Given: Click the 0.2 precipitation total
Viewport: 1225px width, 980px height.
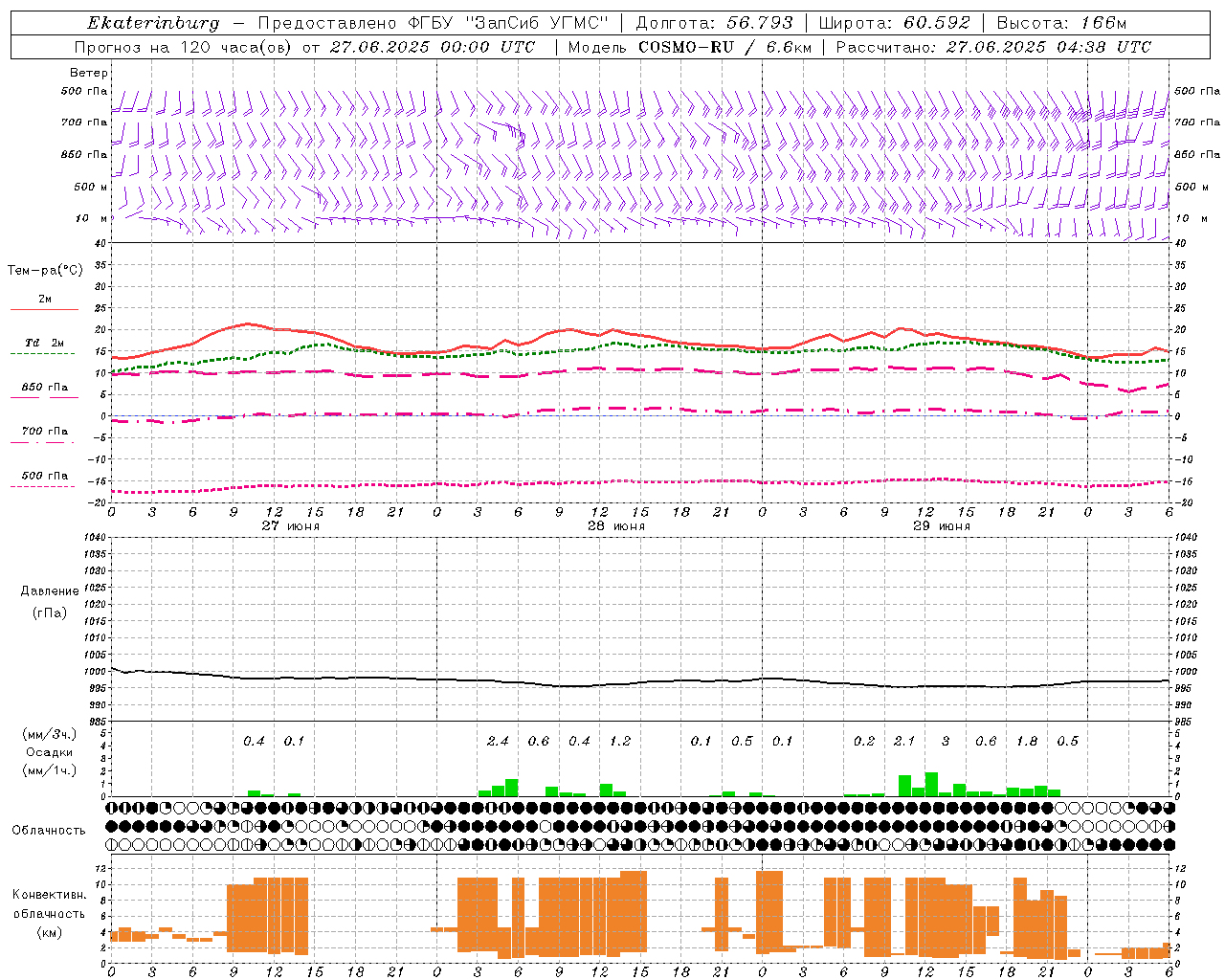Looking at the screenshot, I should tap(864, 742).
